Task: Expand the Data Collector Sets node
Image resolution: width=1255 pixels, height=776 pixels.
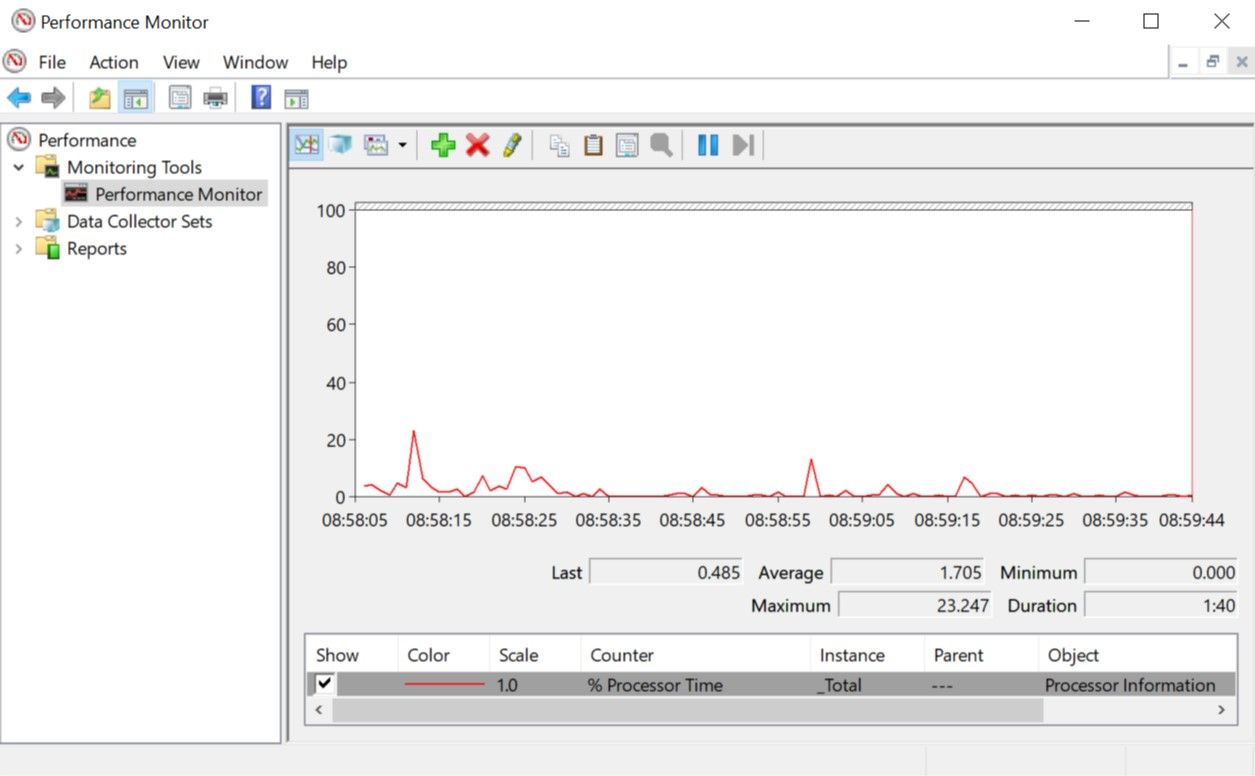Action: pyautogui.click(x=21, y=221)
